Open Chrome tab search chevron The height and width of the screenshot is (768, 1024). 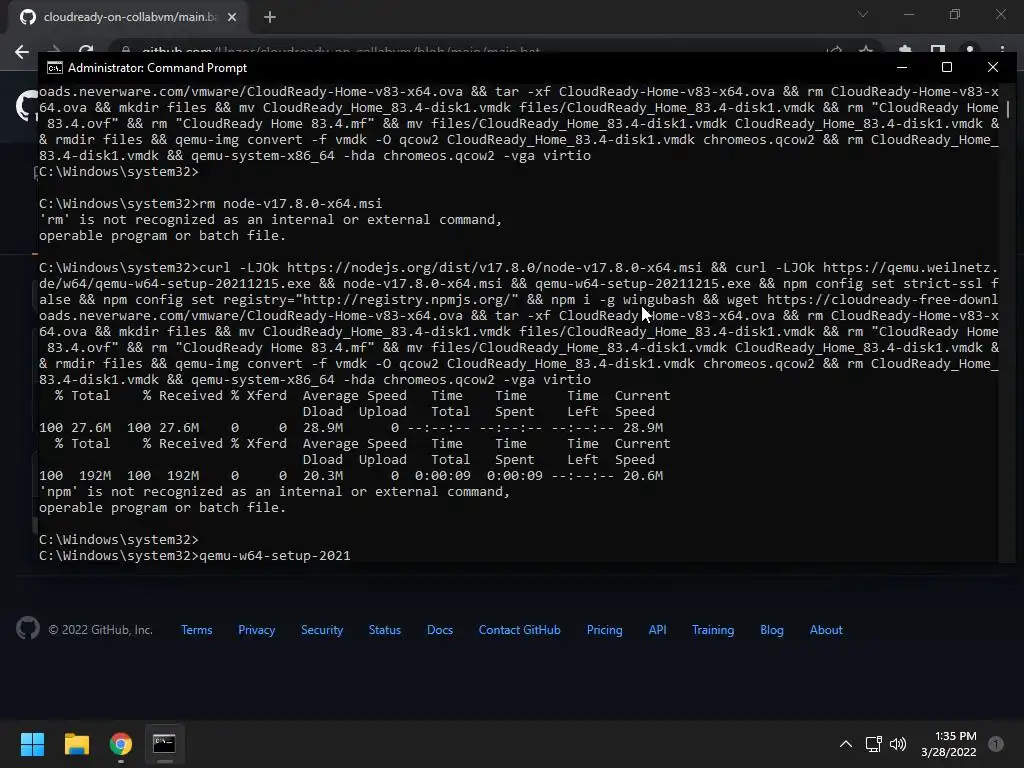click(x=863, y=14)
